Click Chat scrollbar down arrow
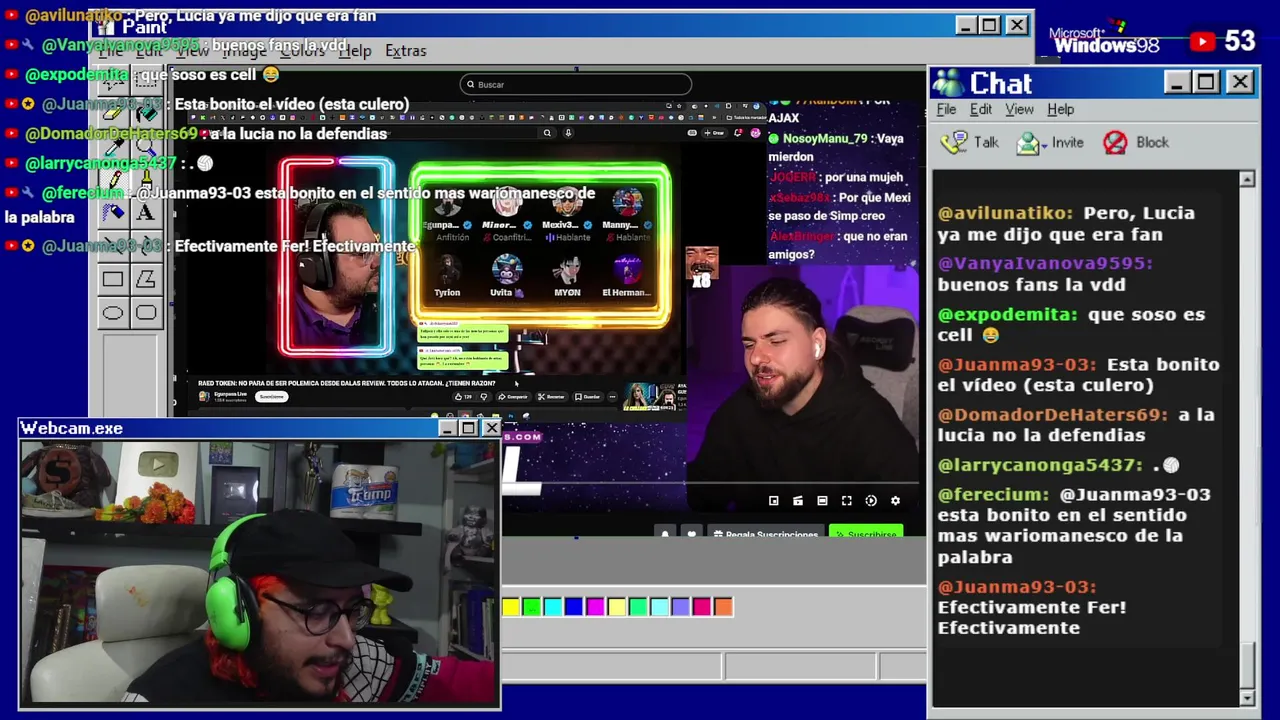This screenshot has width=1280, height=720. pos(1247,697)
